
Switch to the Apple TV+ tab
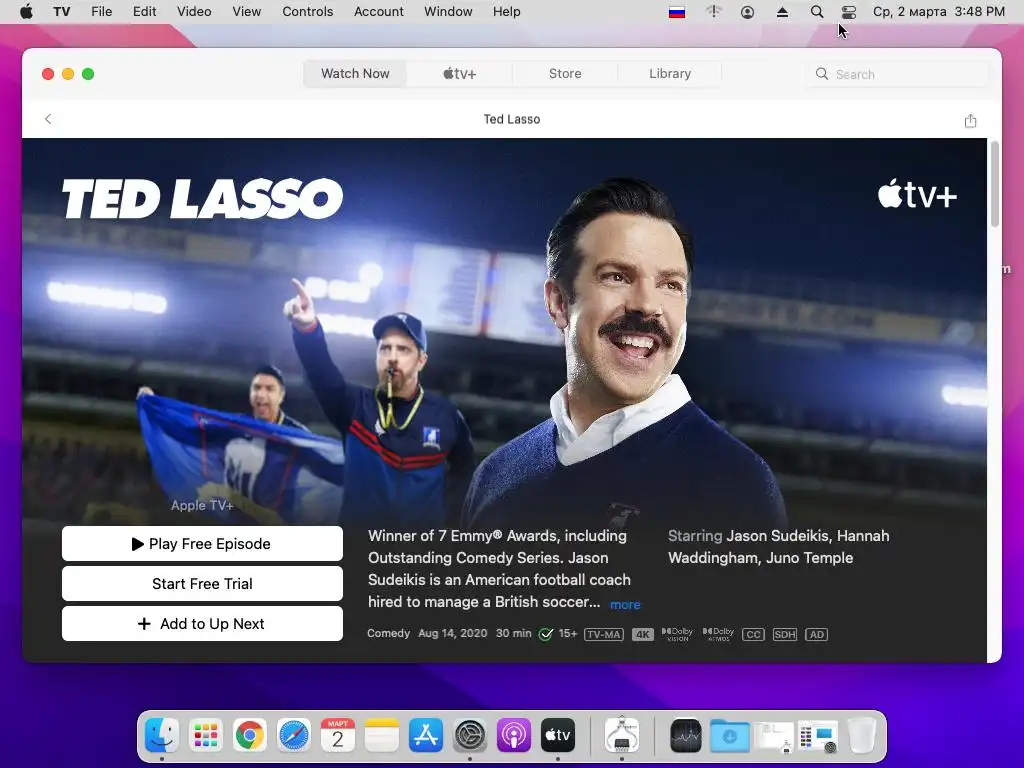pos(460,74)
